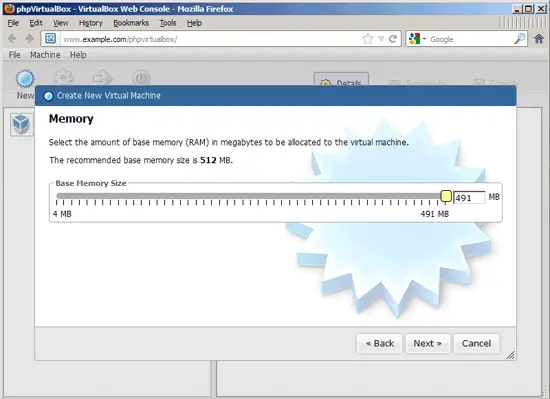
Task: Cancel the Create New Virtual Machine wizard
Action: 476,343
